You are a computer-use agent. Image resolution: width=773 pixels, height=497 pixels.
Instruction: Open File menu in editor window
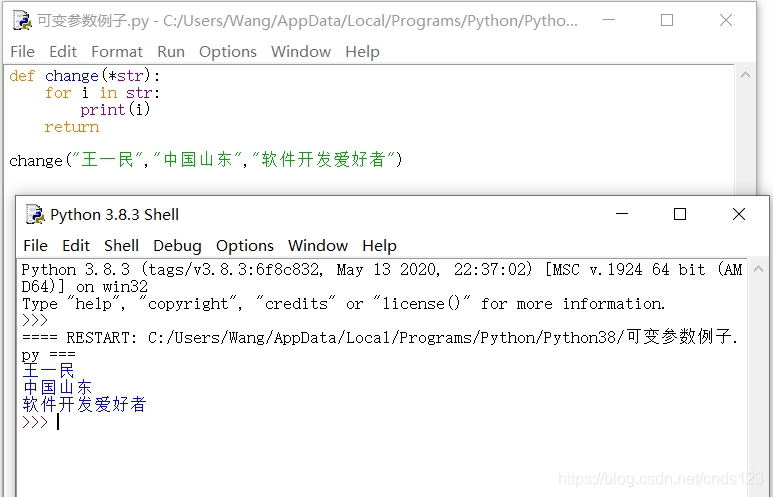[22, 52]
